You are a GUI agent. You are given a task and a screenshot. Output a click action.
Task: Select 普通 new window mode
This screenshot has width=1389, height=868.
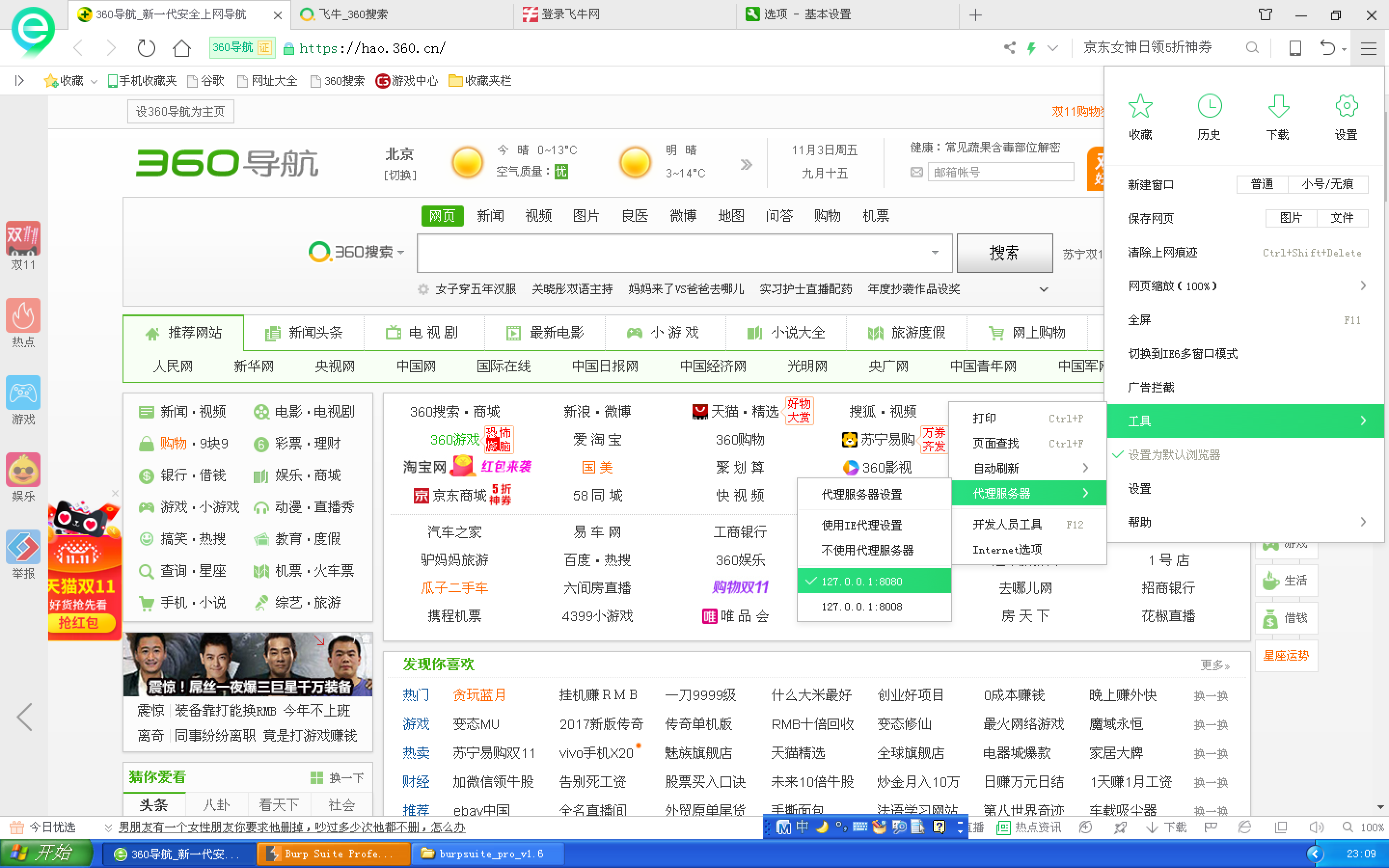click(1262, 184)
